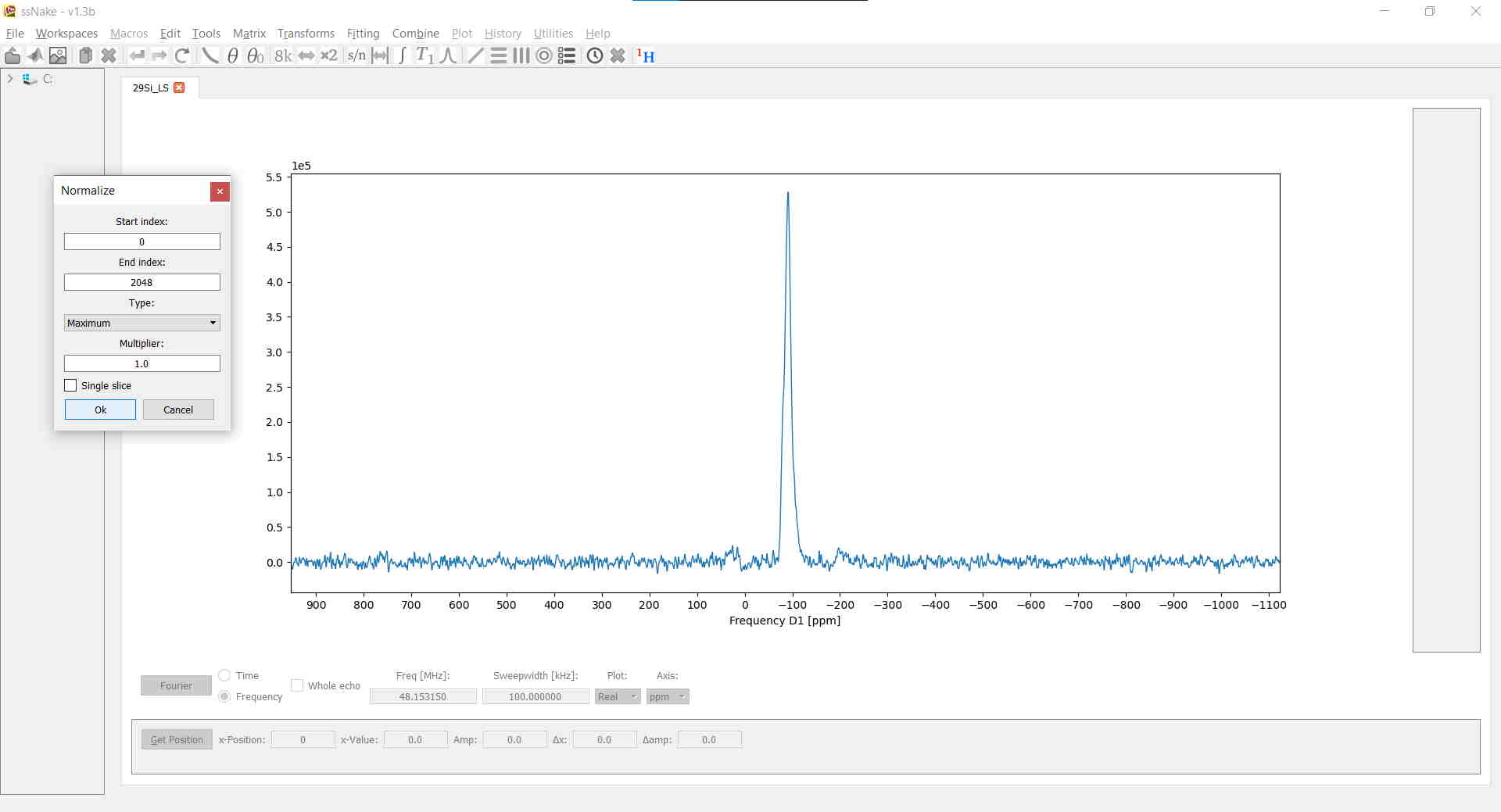Select the multi plot list icon
The image size is (1501, 812).
pos(567,55)
